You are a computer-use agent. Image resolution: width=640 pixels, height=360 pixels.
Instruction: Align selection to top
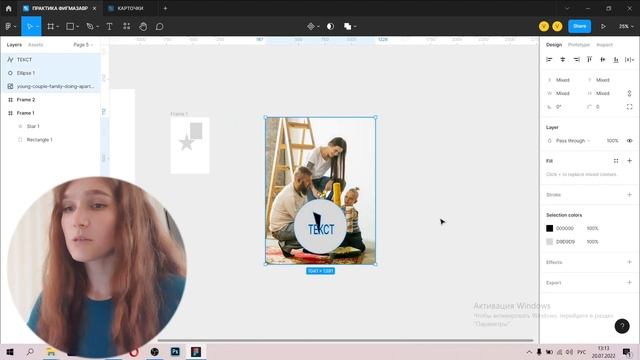tap(589, 60)
